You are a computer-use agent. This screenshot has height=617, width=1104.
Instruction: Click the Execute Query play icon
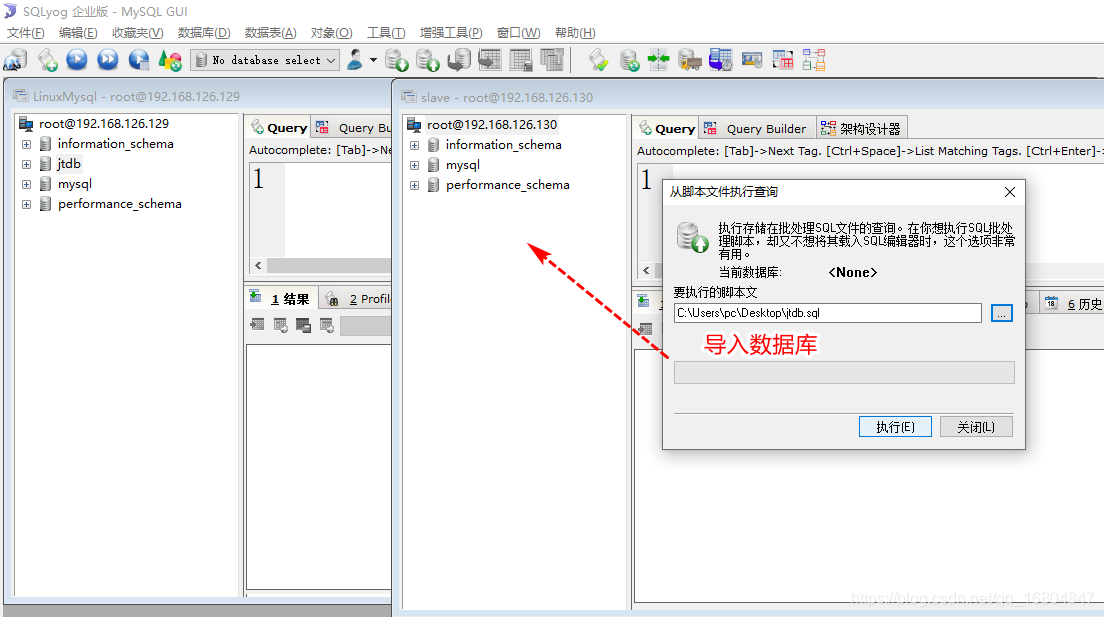pyautogui.click(x=77, y=60)
